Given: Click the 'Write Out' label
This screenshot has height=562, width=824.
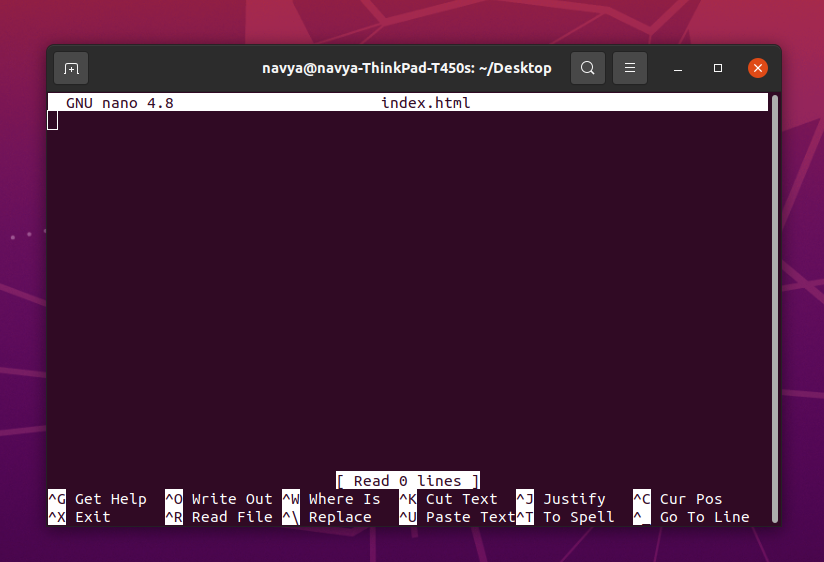Looking at the screenshot, I should coord(232,499).
